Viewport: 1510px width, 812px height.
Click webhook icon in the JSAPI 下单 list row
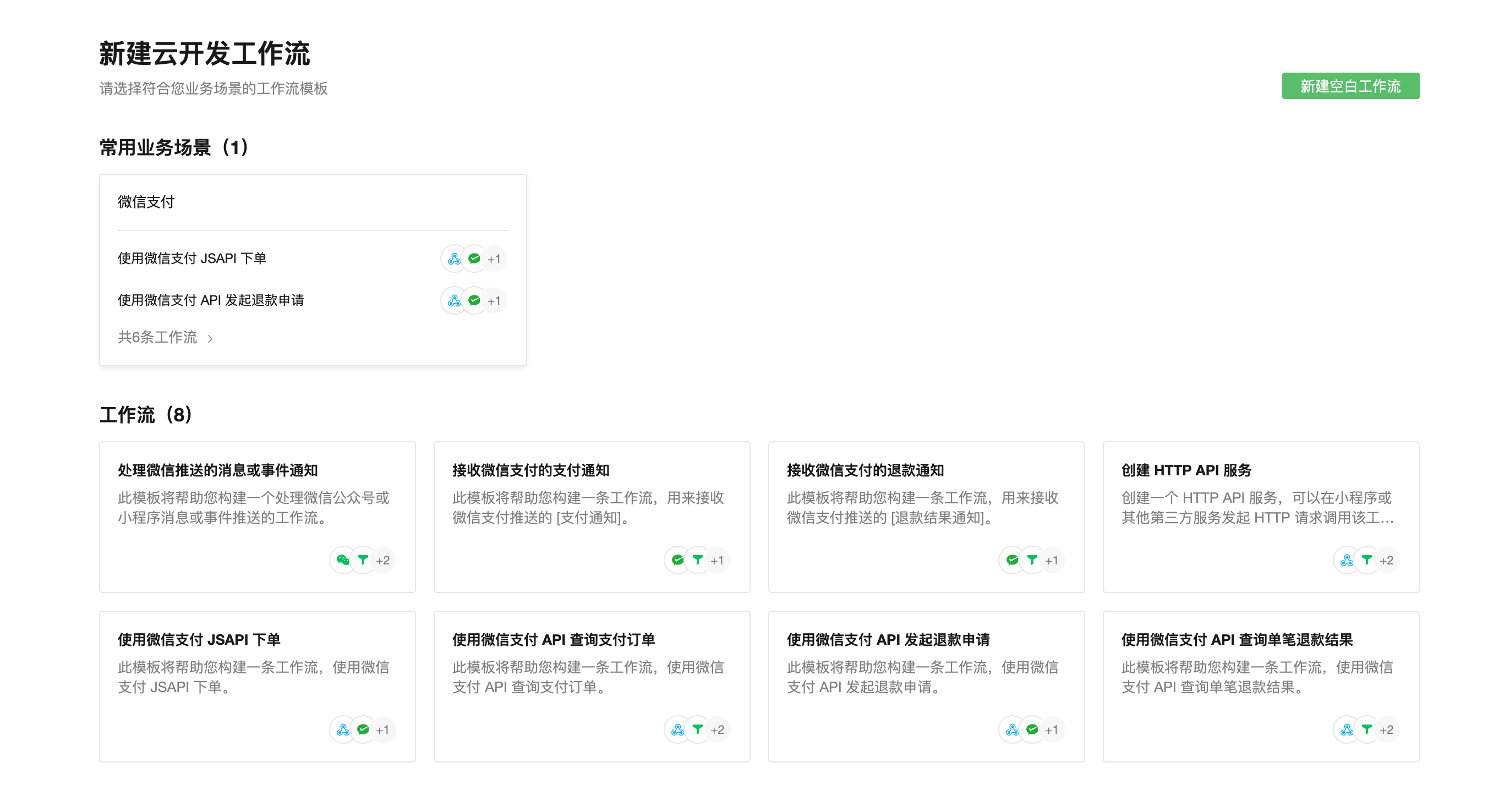(x=453, y=259)
